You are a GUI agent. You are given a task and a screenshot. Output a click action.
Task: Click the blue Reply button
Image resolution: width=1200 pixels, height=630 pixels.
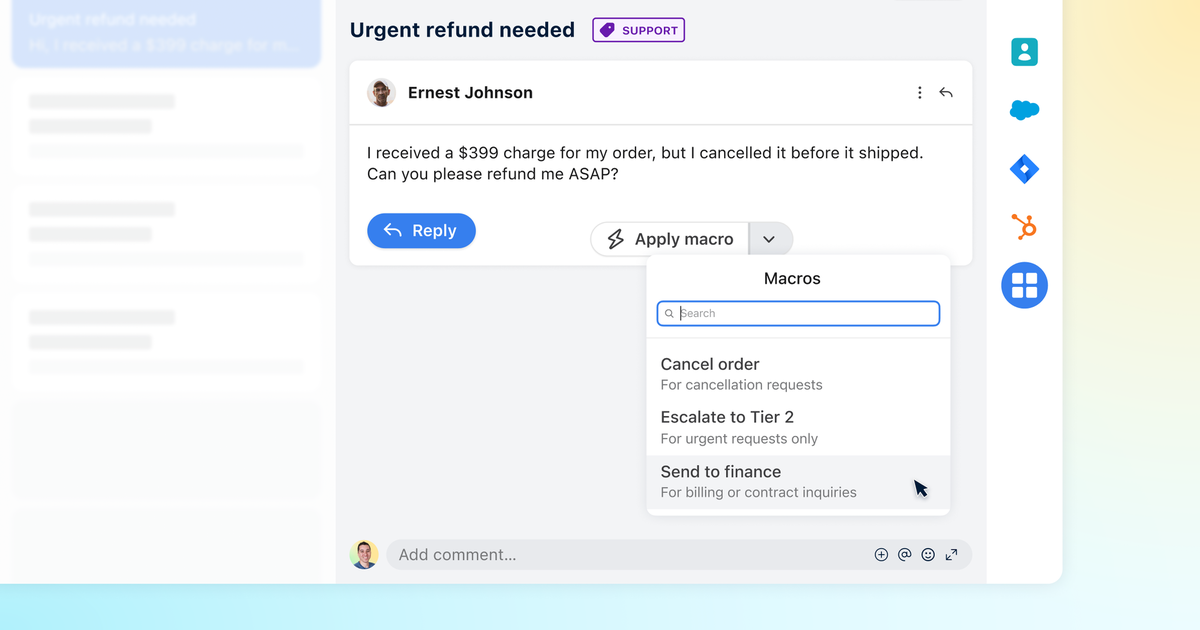(421, 231)
